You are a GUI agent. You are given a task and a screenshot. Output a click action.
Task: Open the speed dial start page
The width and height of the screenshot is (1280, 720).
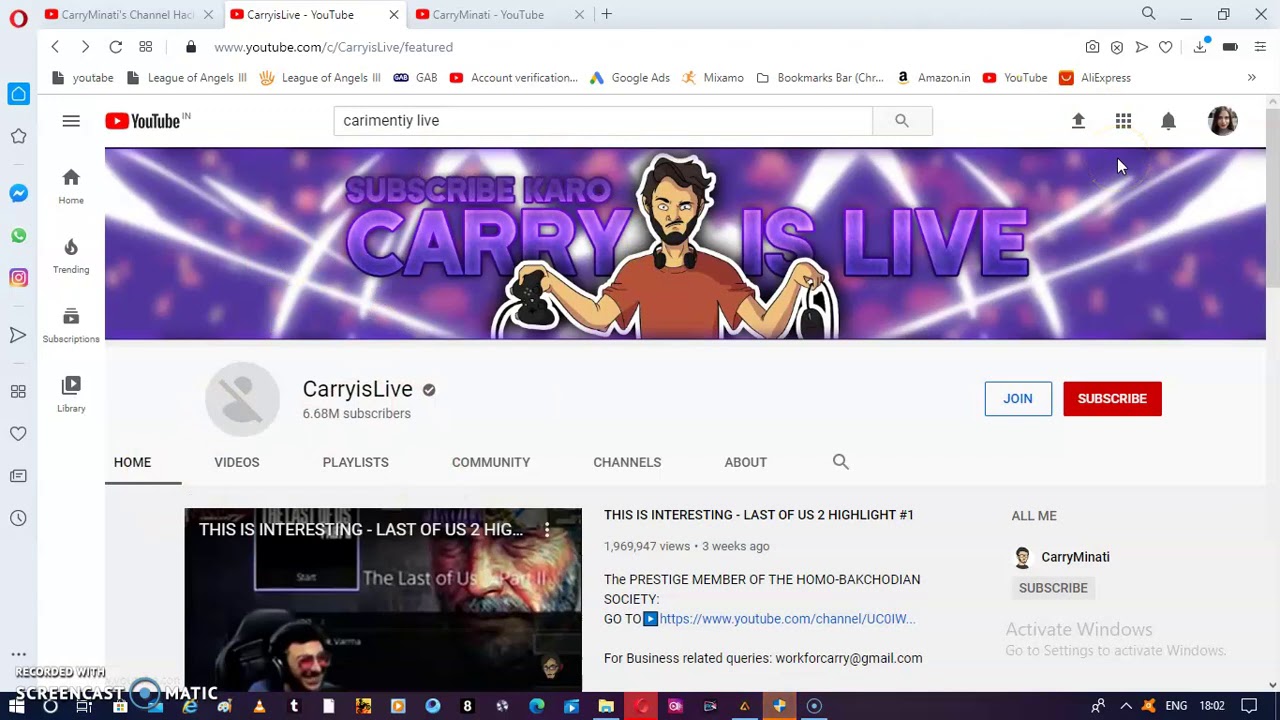146,47
